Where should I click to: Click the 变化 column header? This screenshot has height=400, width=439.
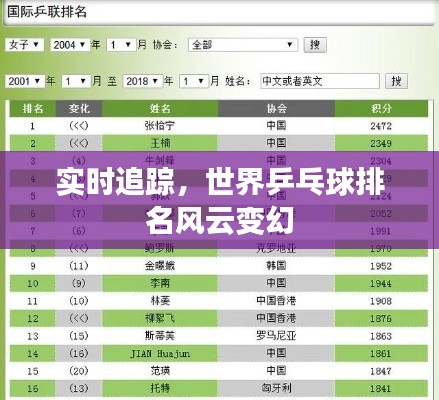coord(79,108)
